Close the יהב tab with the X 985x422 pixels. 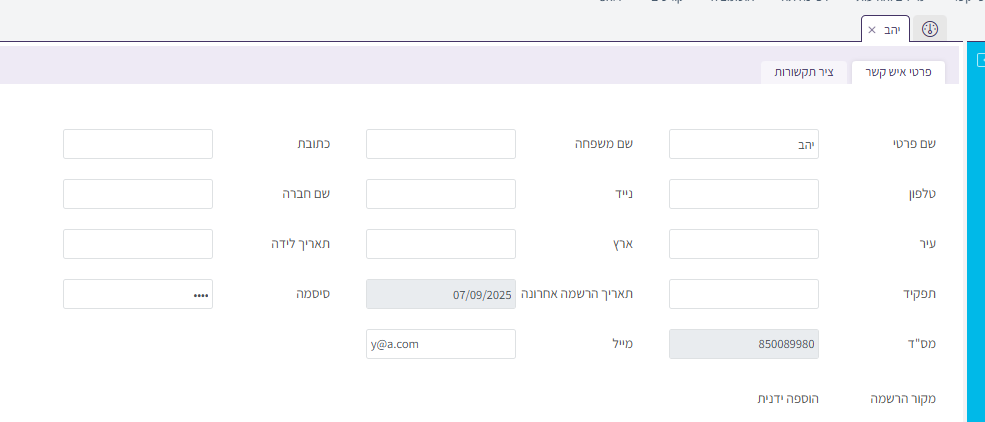[x=872, y=30]
